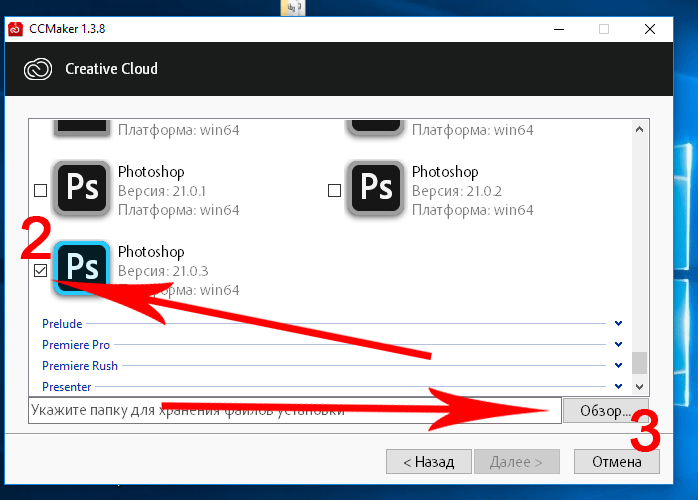Click the product list scrollbar thumb
This screenshot has width=698, height=500.
pyautogui.click(x=640, y=363)
